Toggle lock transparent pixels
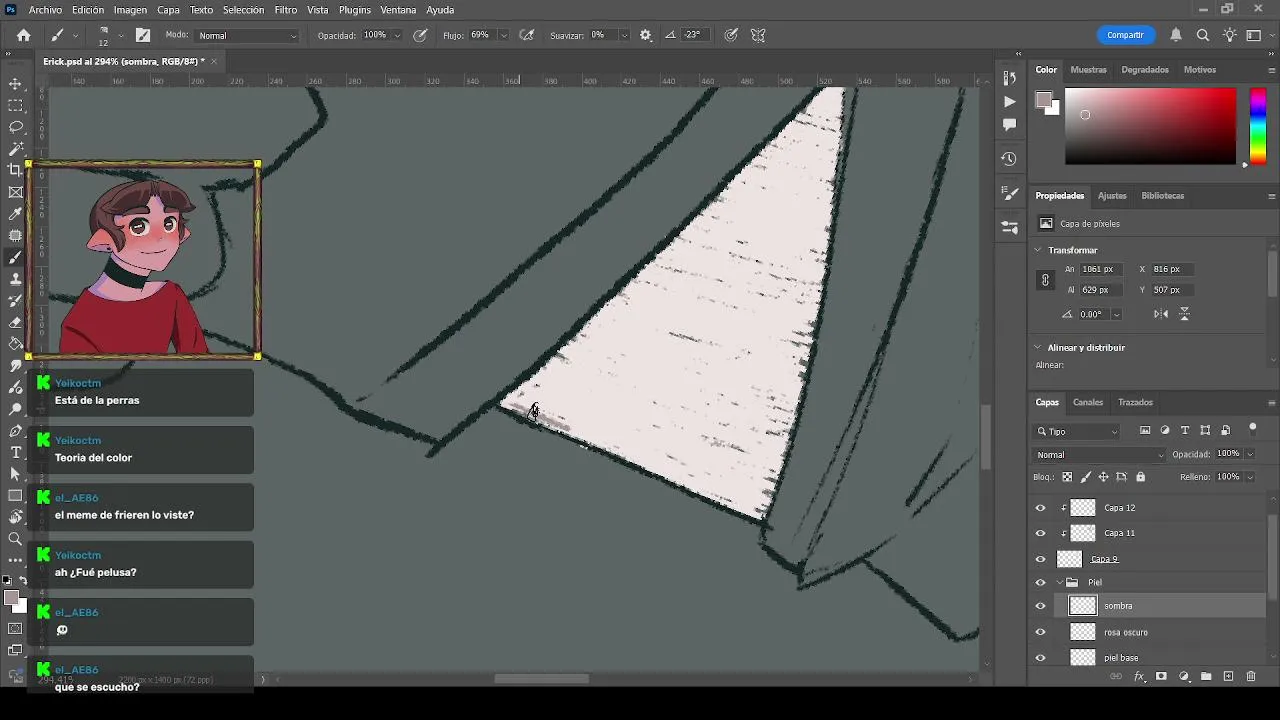 (x=1067, y=477)
